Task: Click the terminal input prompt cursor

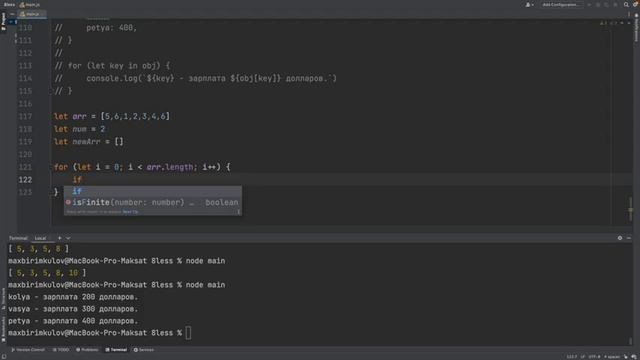Action: click(188, 333)
